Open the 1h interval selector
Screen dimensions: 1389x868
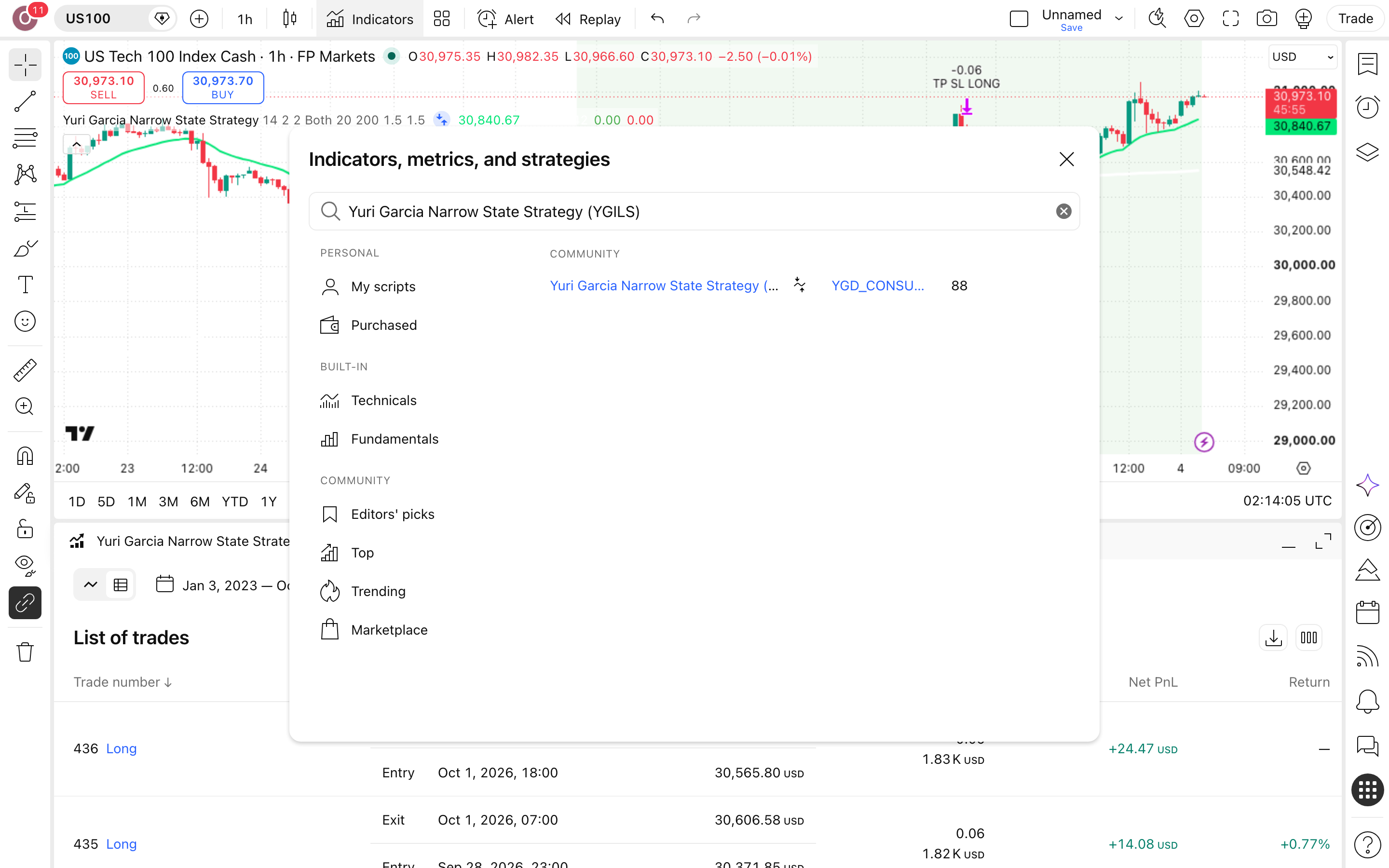pos(245,19)
